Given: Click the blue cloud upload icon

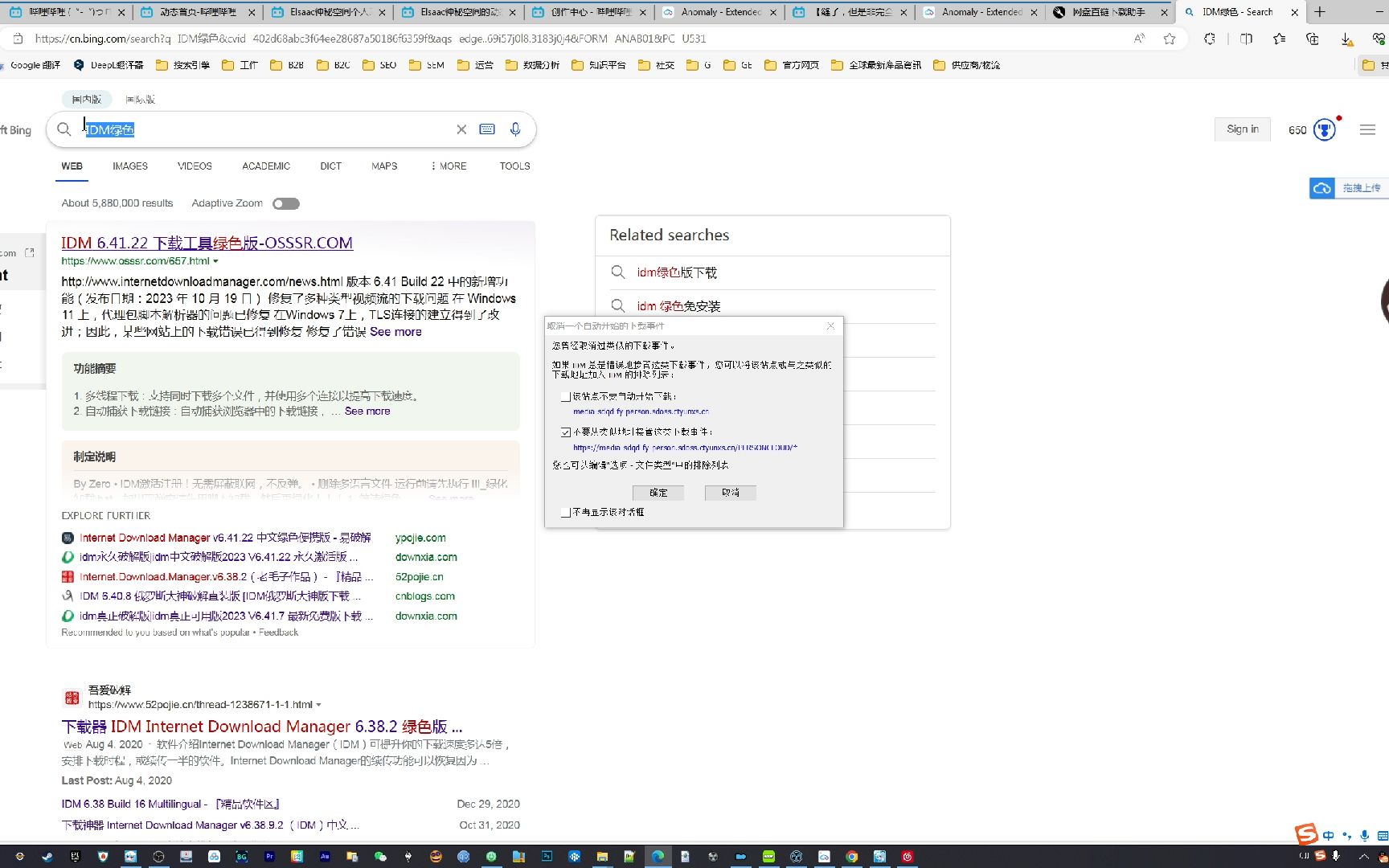Looking at the screenshot, I should 1322,188.
